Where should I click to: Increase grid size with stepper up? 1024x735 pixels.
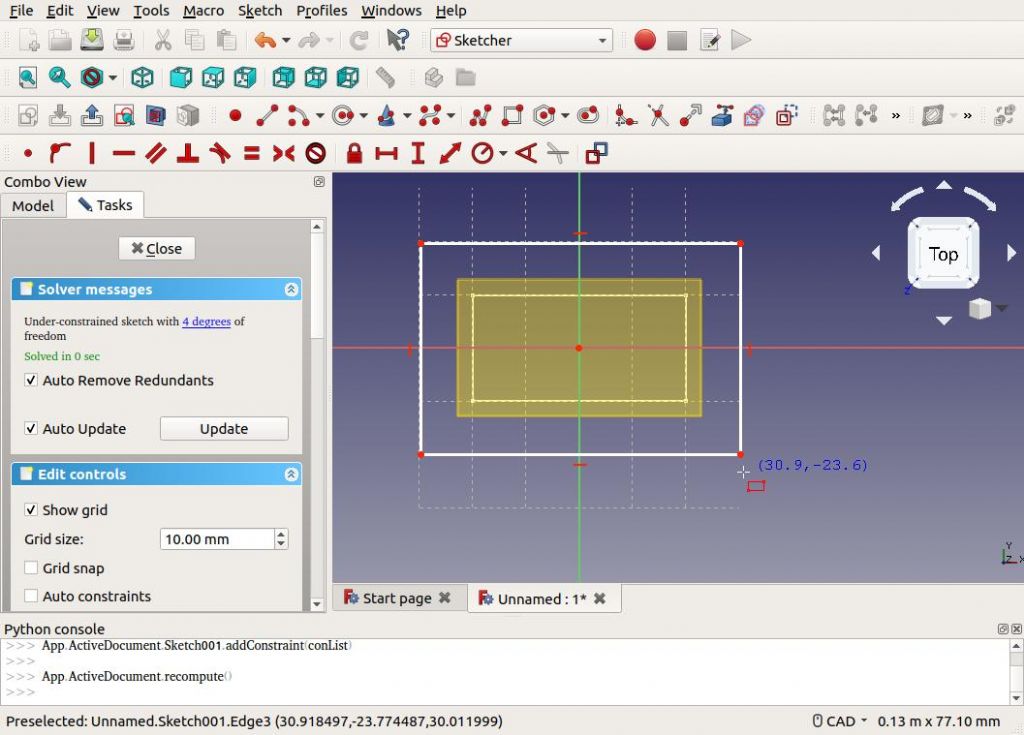[x=281, y=534]
